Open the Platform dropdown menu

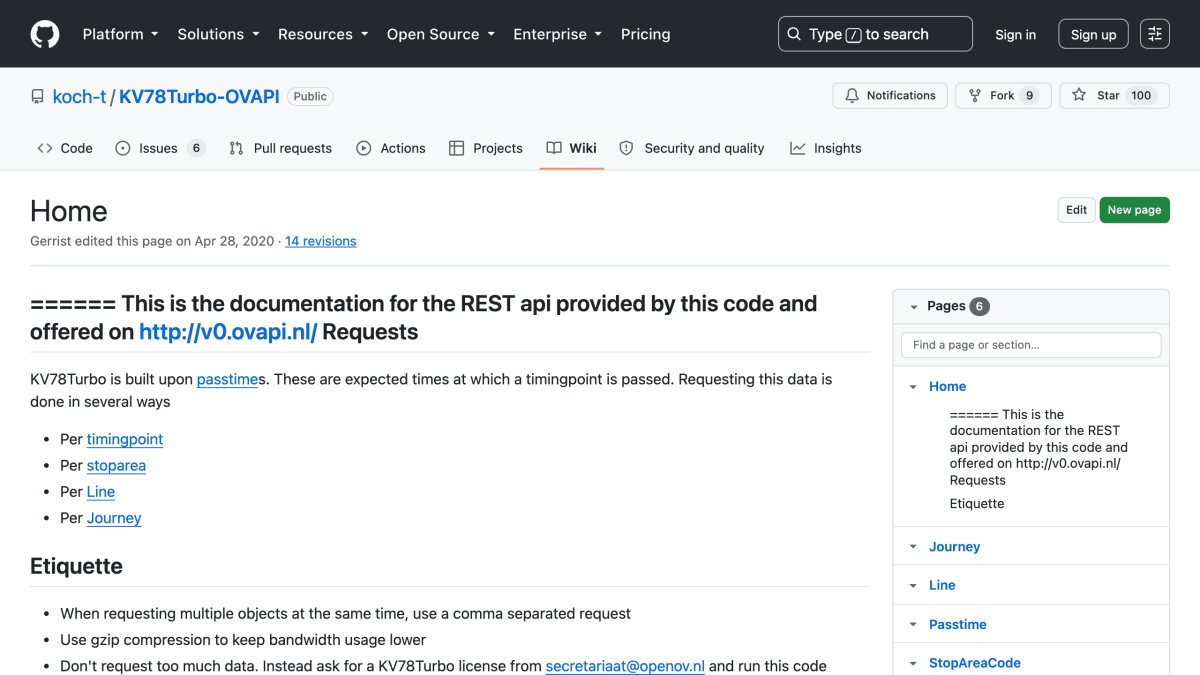tap(120, 34)
